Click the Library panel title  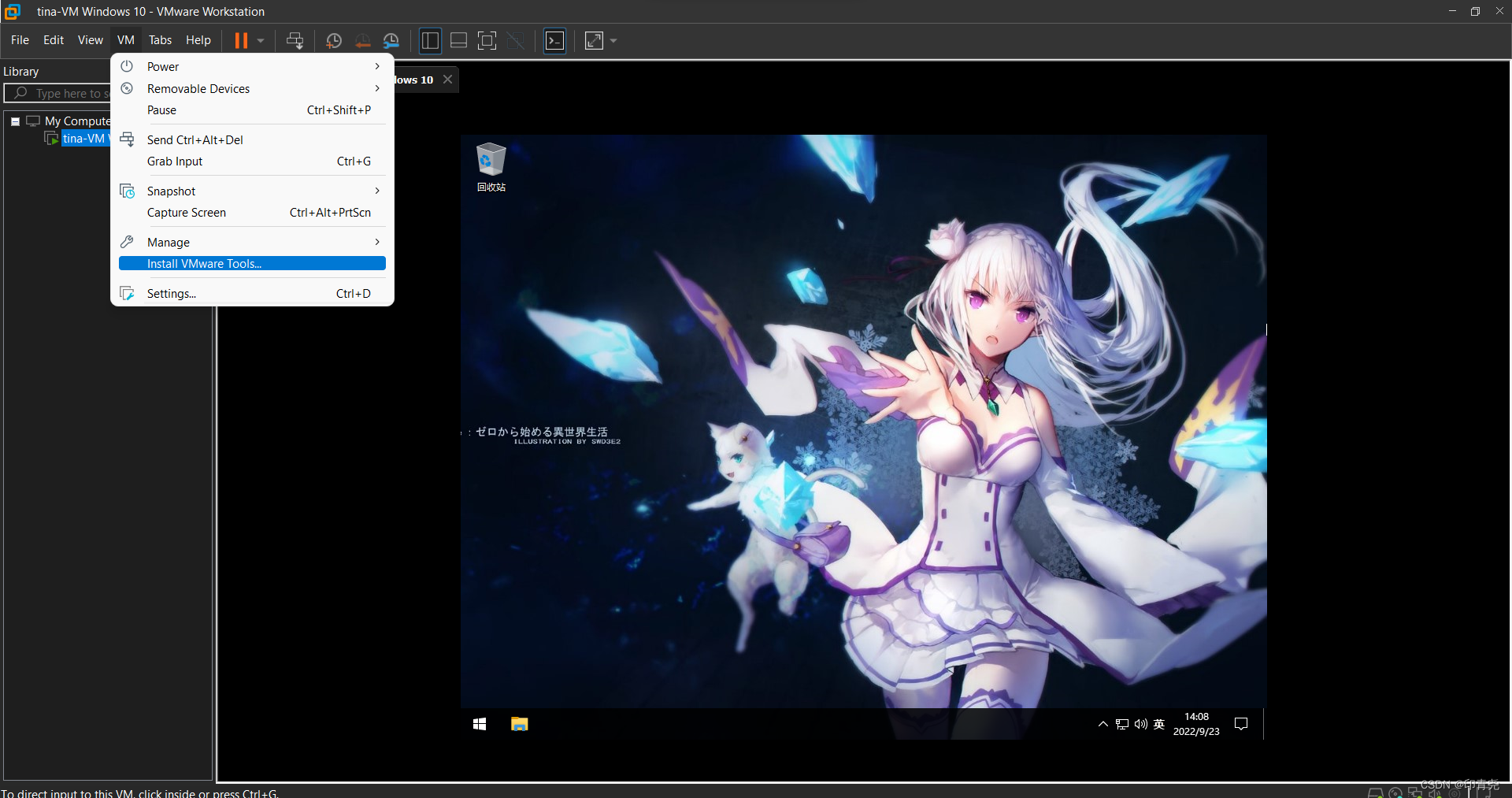tap(21, 72)
